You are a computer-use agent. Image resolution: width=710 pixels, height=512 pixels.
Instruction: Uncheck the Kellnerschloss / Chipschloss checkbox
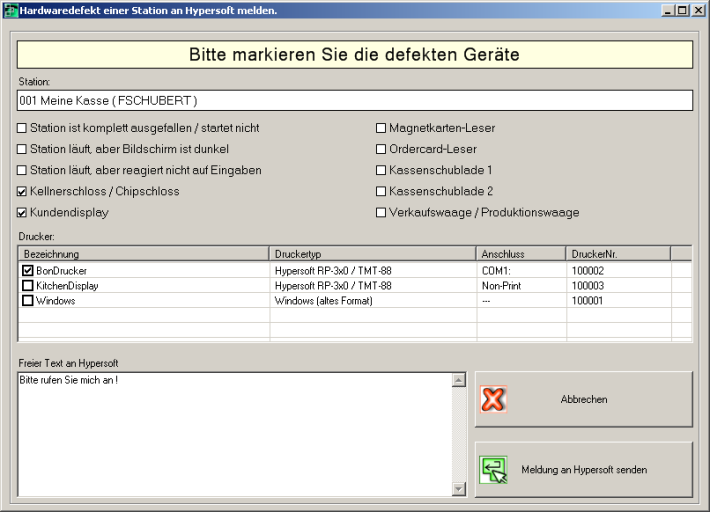22,191
